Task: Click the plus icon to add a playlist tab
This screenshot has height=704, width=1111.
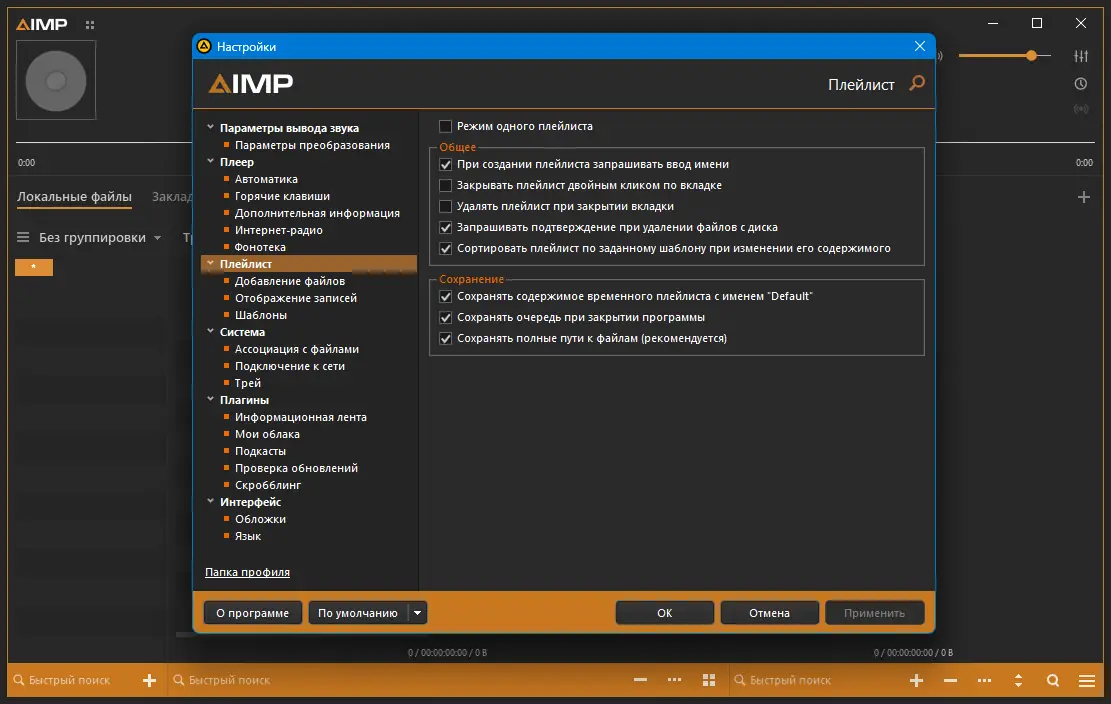Action: click(1083, 197)
